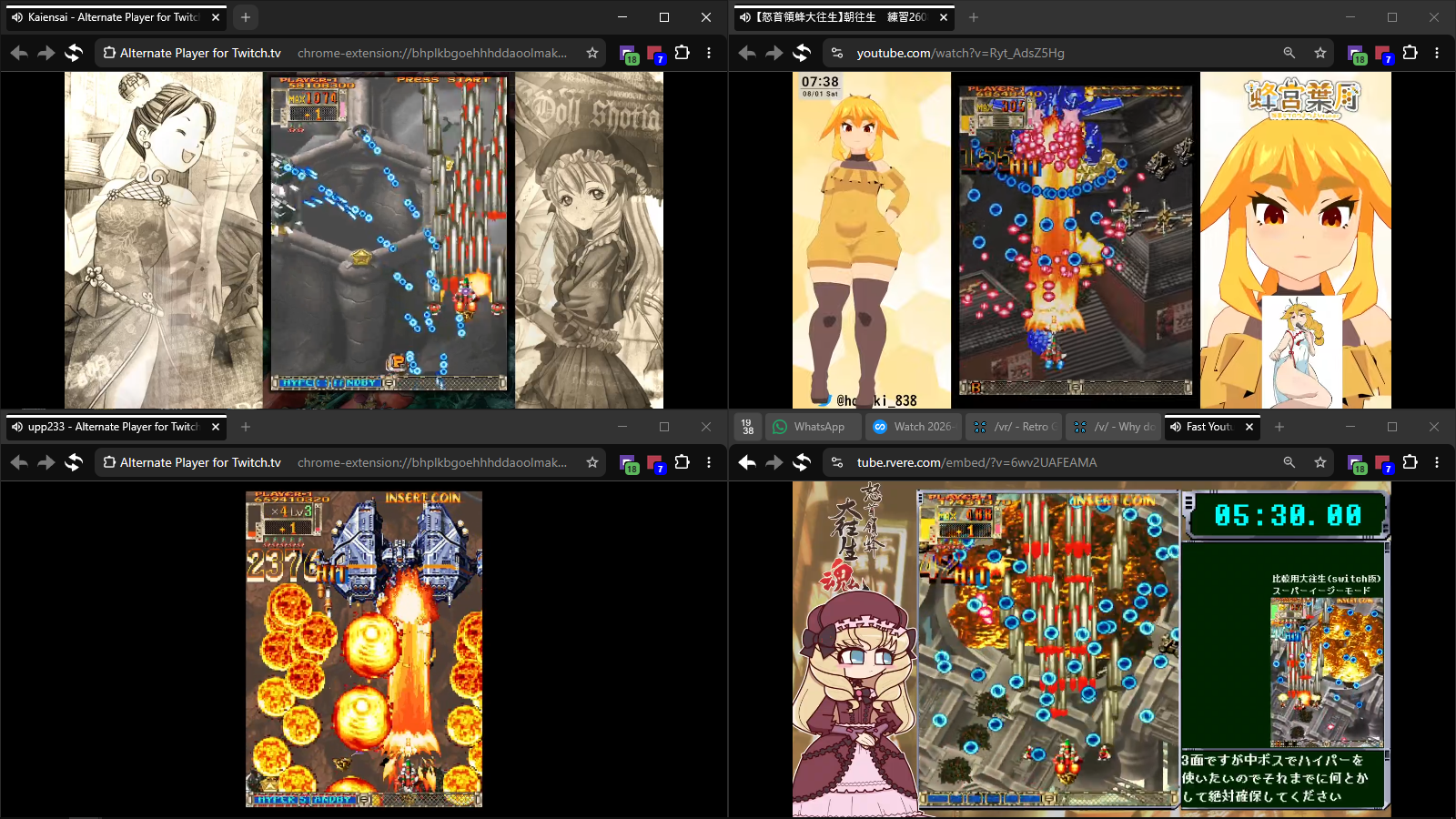This screenshot has width=1456, height=819.
Task: Go back in the tube.rvere.com window
Action: pyautogui.click(x=747, y=462)
